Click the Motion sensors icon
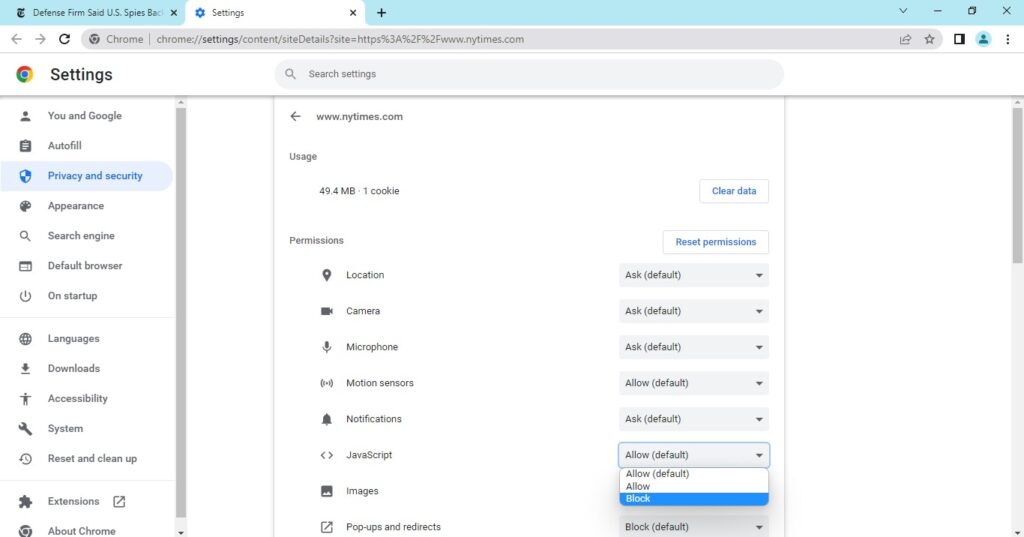Screen dimensions: 1024x537 click(327, 383)
